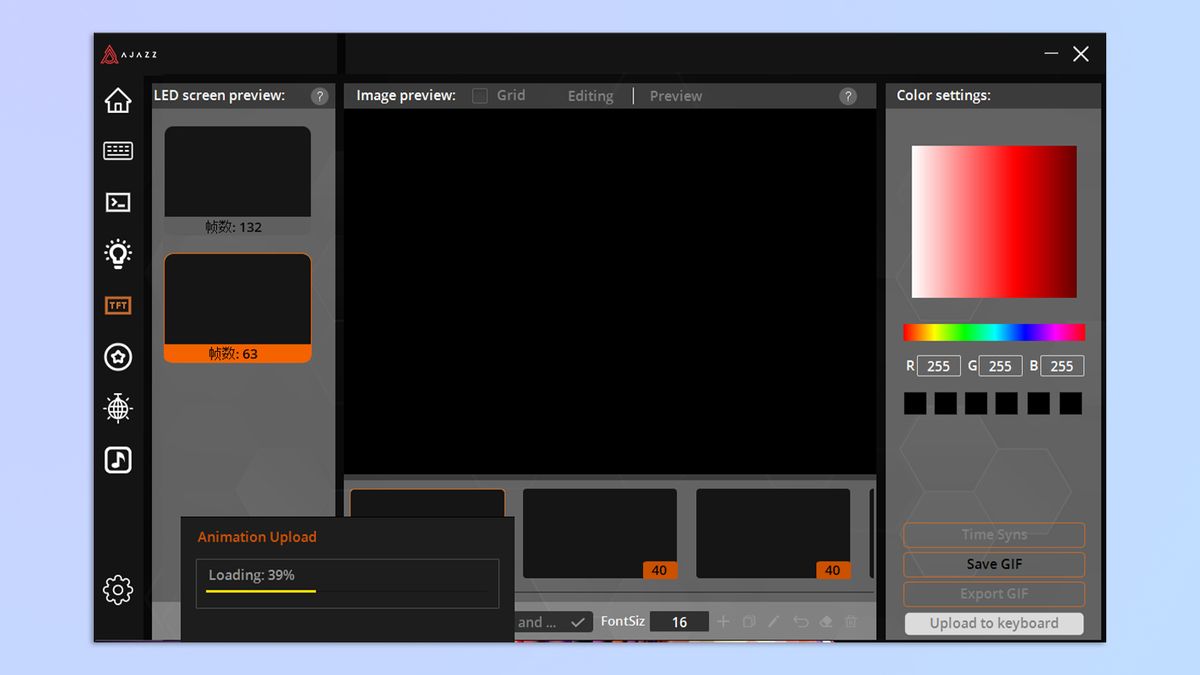This screenshot has width=1200, height=675.
Task: Open the star badge icon in sidebar
Action: click(x=118, y=357)
